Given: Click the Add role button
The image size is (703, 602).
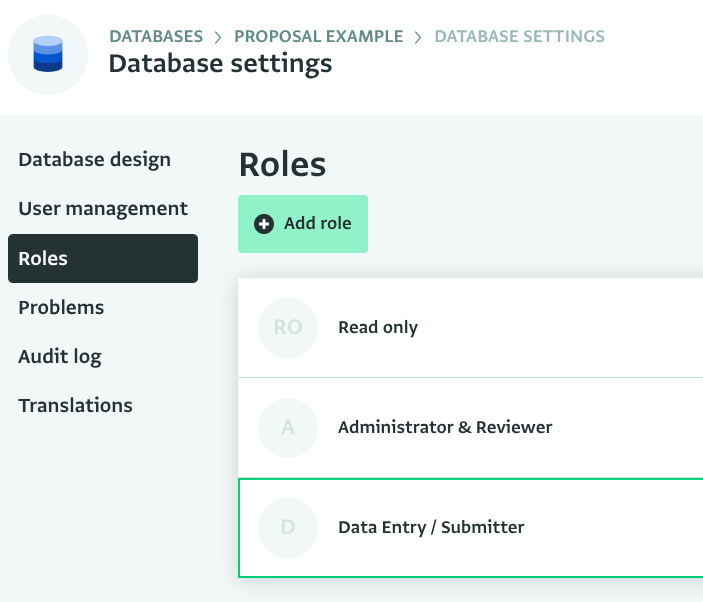Looking at the screenshot, I should [303, 224].
